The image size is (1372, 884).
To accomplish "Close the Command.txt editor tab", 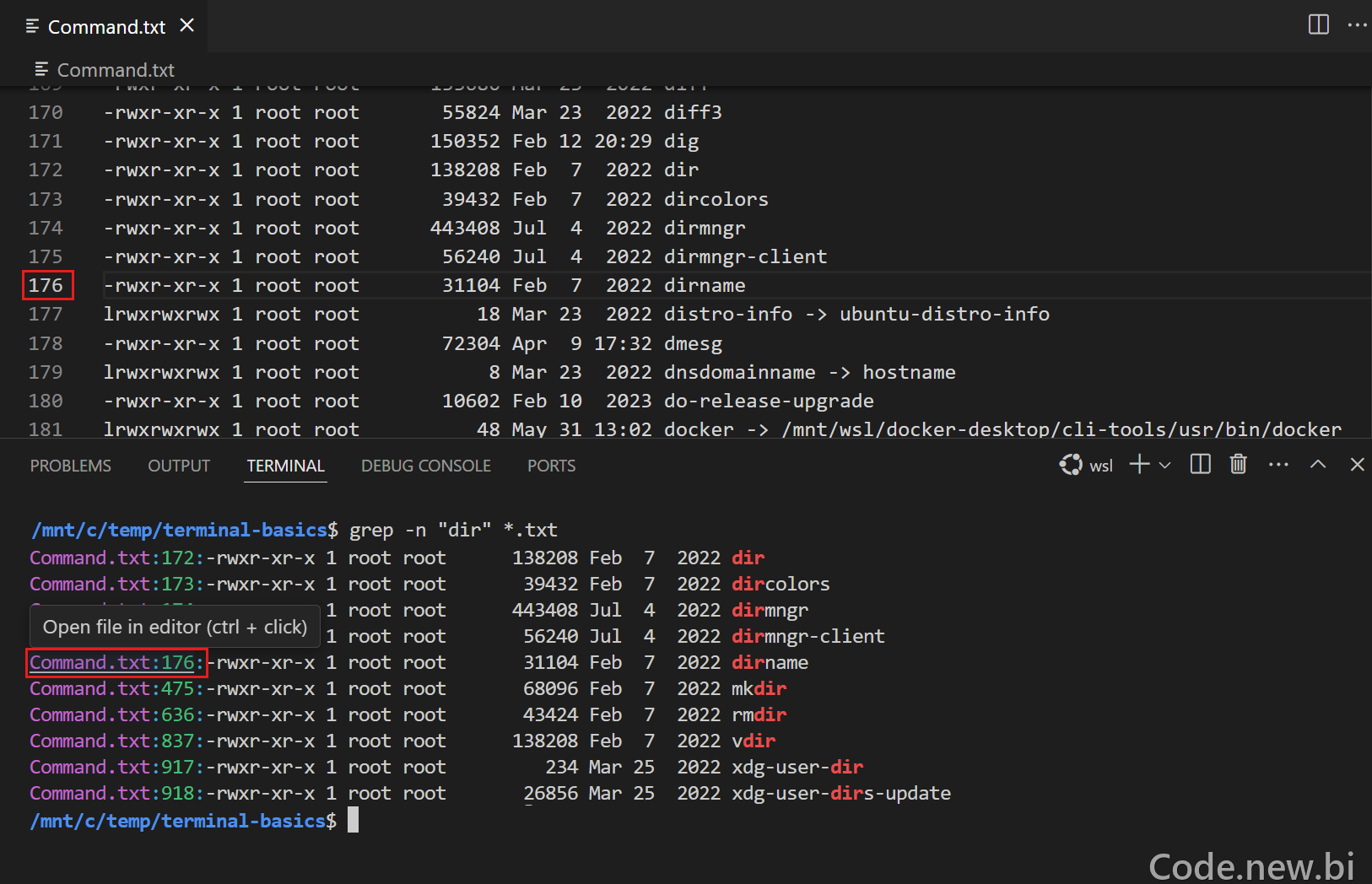I will click(187, 25).
